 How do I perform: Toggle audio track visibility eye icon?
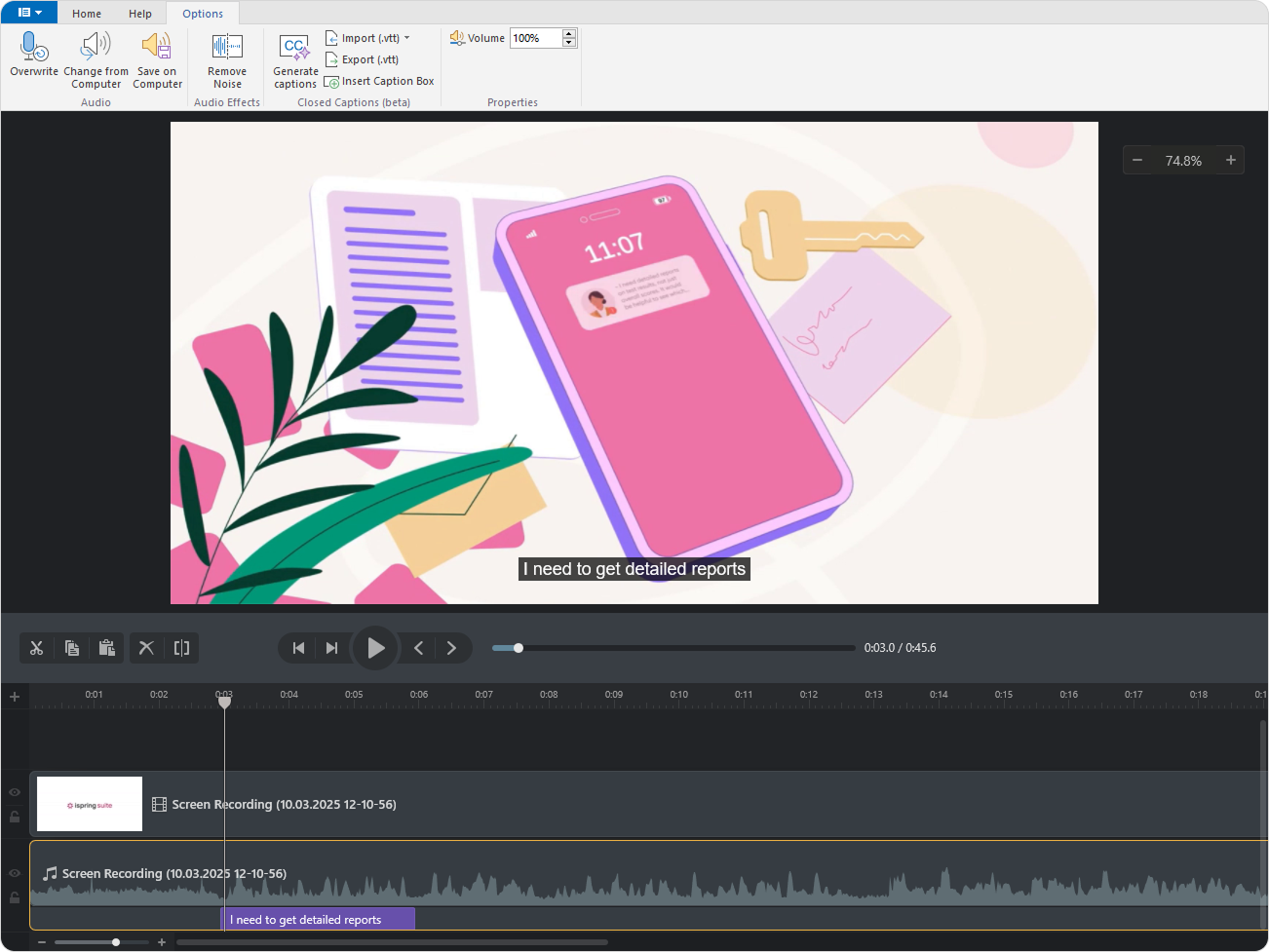coord(15,873)
